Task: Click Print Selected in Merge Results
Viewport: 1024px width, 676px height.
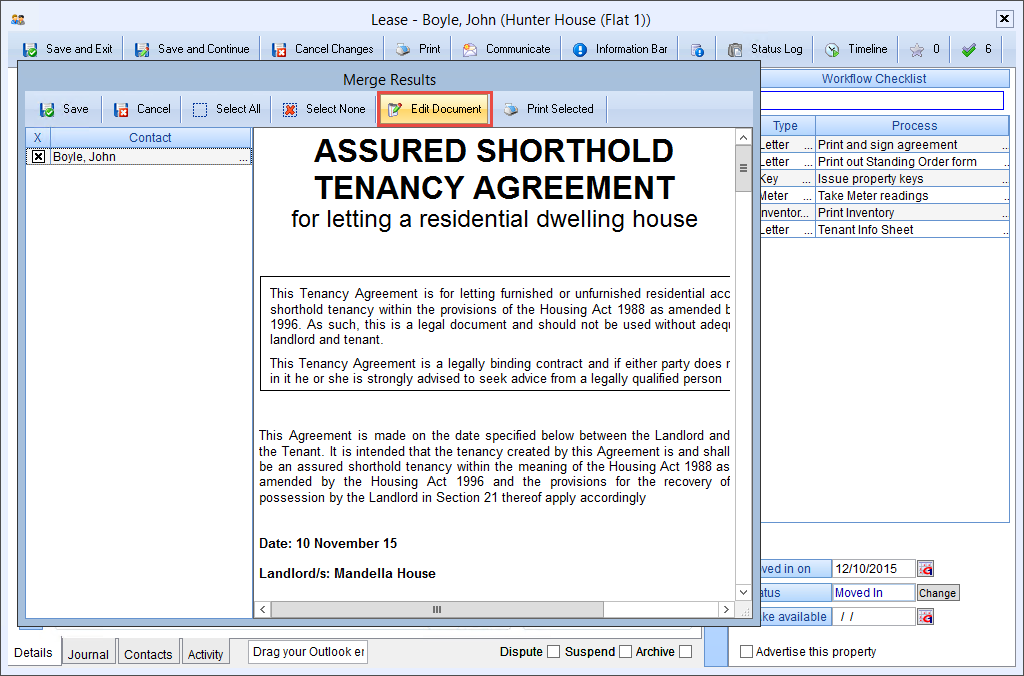Action: click(x=550, y=109)
